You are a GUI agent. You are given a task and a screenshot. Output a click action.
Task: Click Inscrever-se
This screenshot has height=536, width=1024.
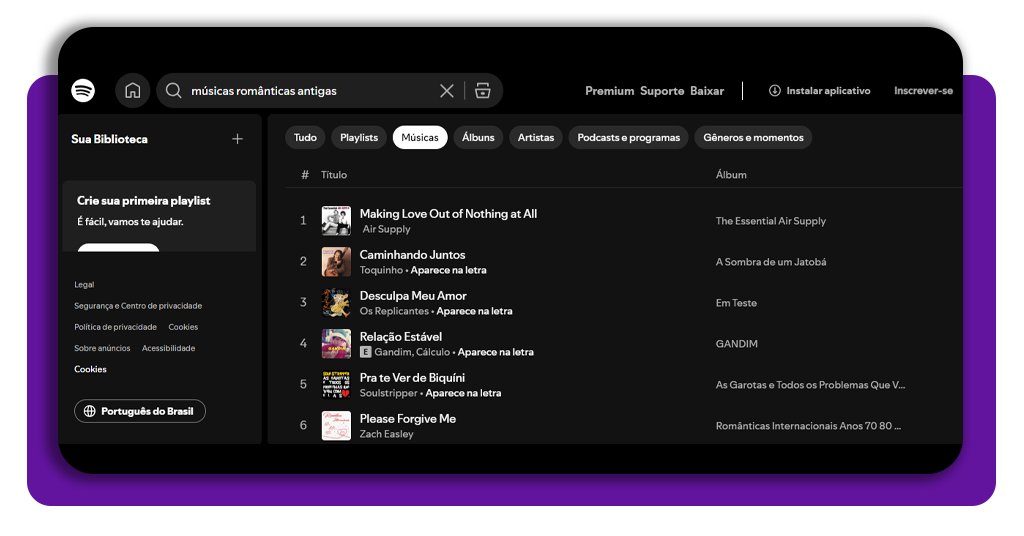(923, 91)
